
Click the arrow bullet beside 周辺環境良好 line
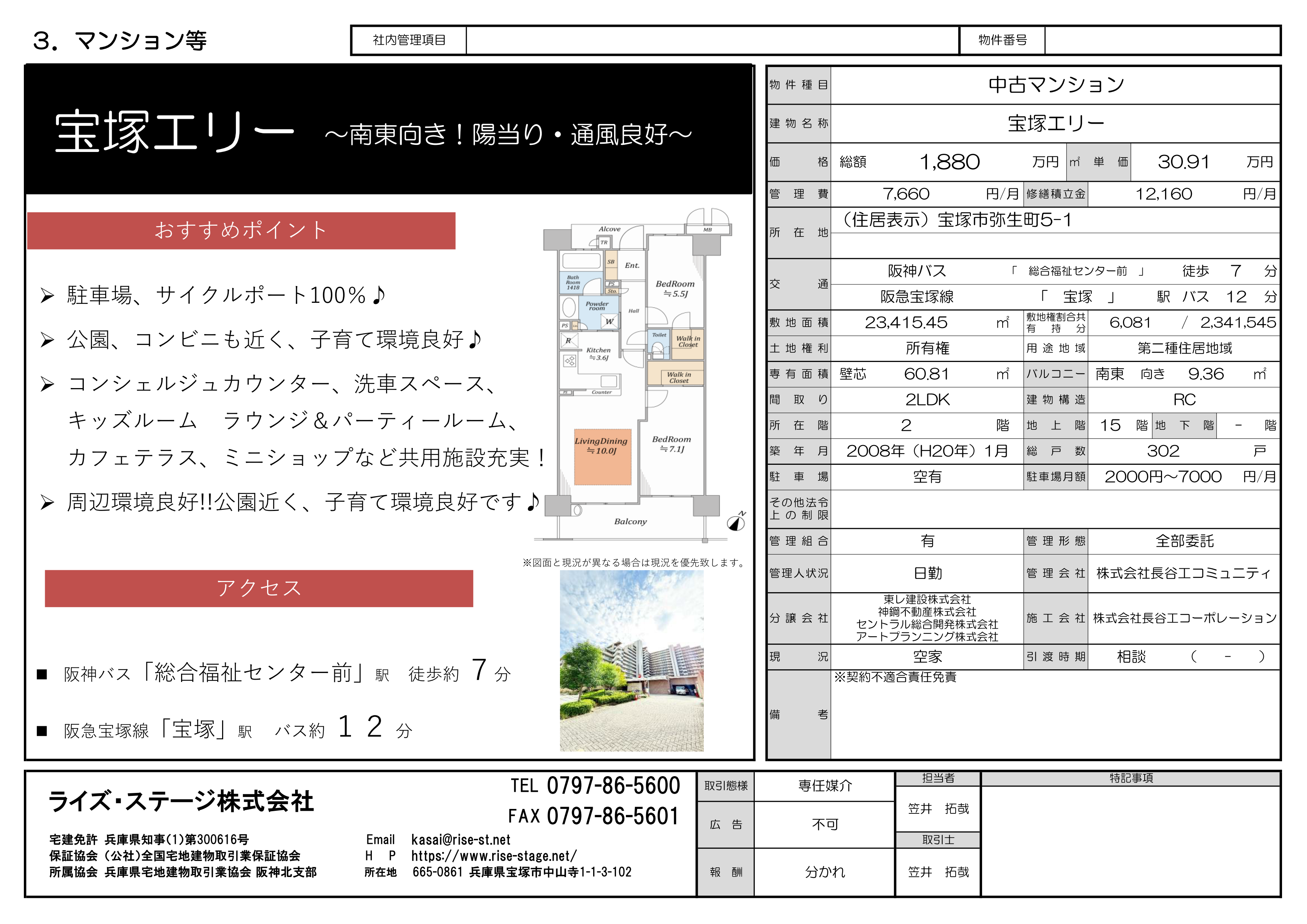pyautogui.click(x=47, y=503)
